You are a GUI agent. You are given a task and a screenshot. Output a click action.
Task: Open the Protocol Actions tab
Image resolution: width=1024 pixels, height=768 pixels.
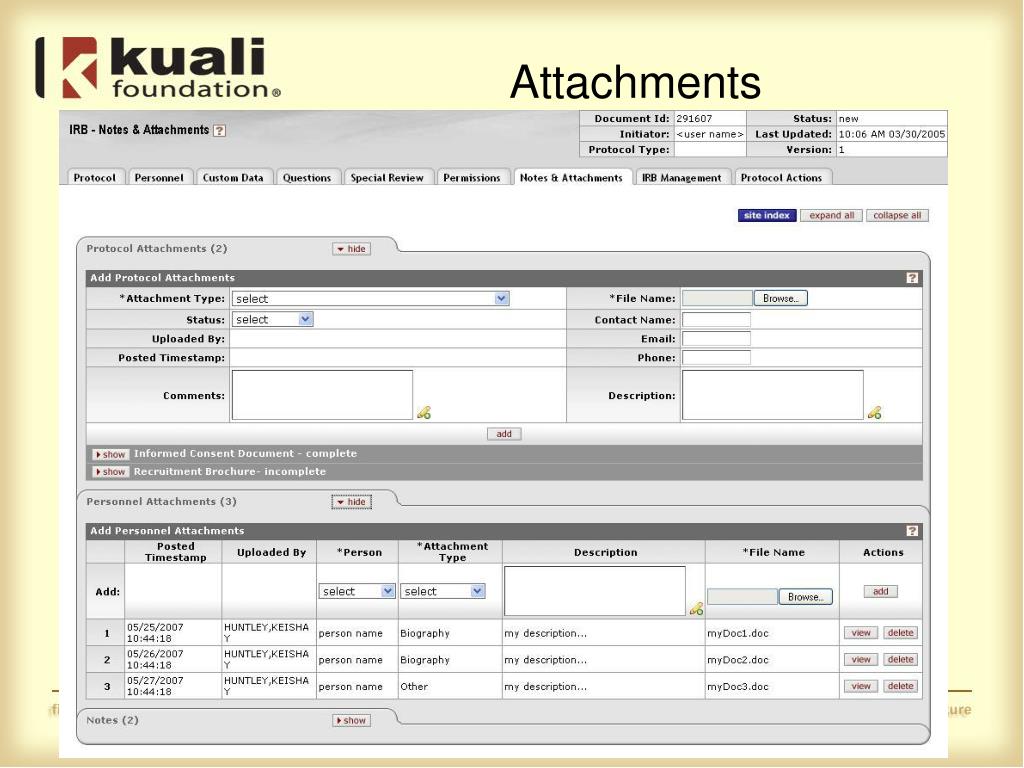(x=782, y=178)
